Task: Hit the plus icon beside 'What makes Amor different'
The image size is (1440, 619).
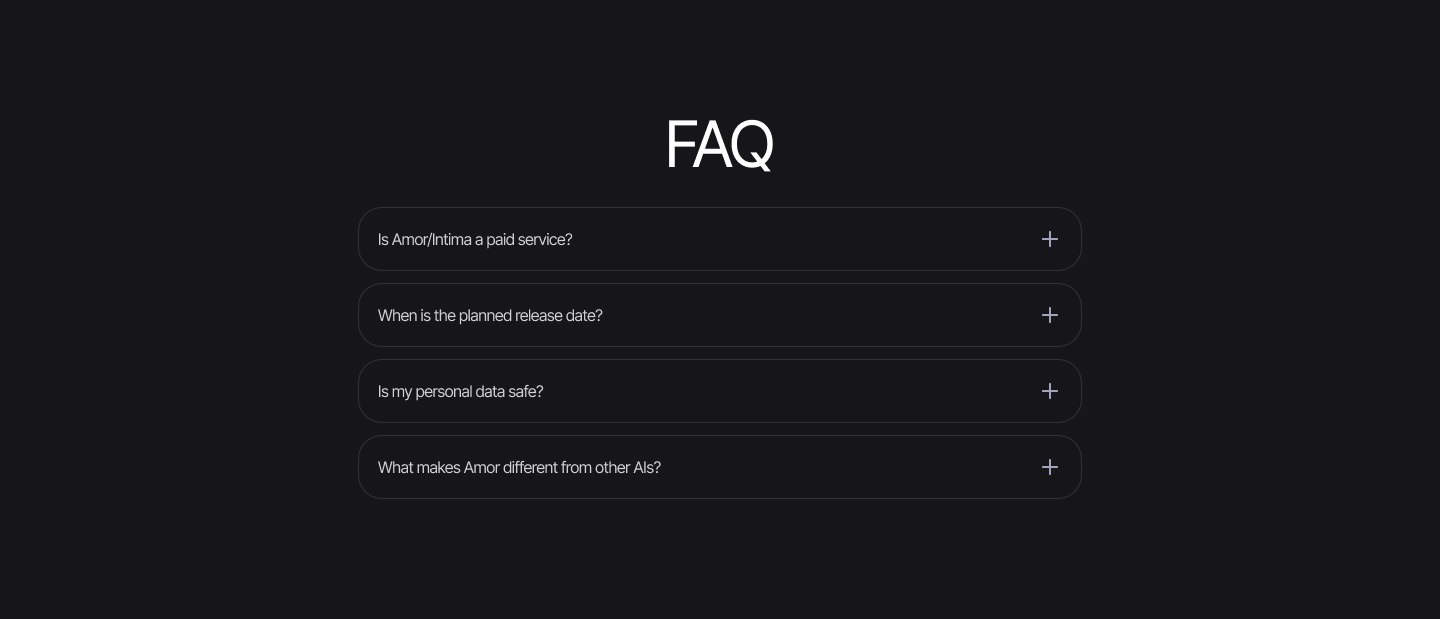Action: (x=1049, y=467)
